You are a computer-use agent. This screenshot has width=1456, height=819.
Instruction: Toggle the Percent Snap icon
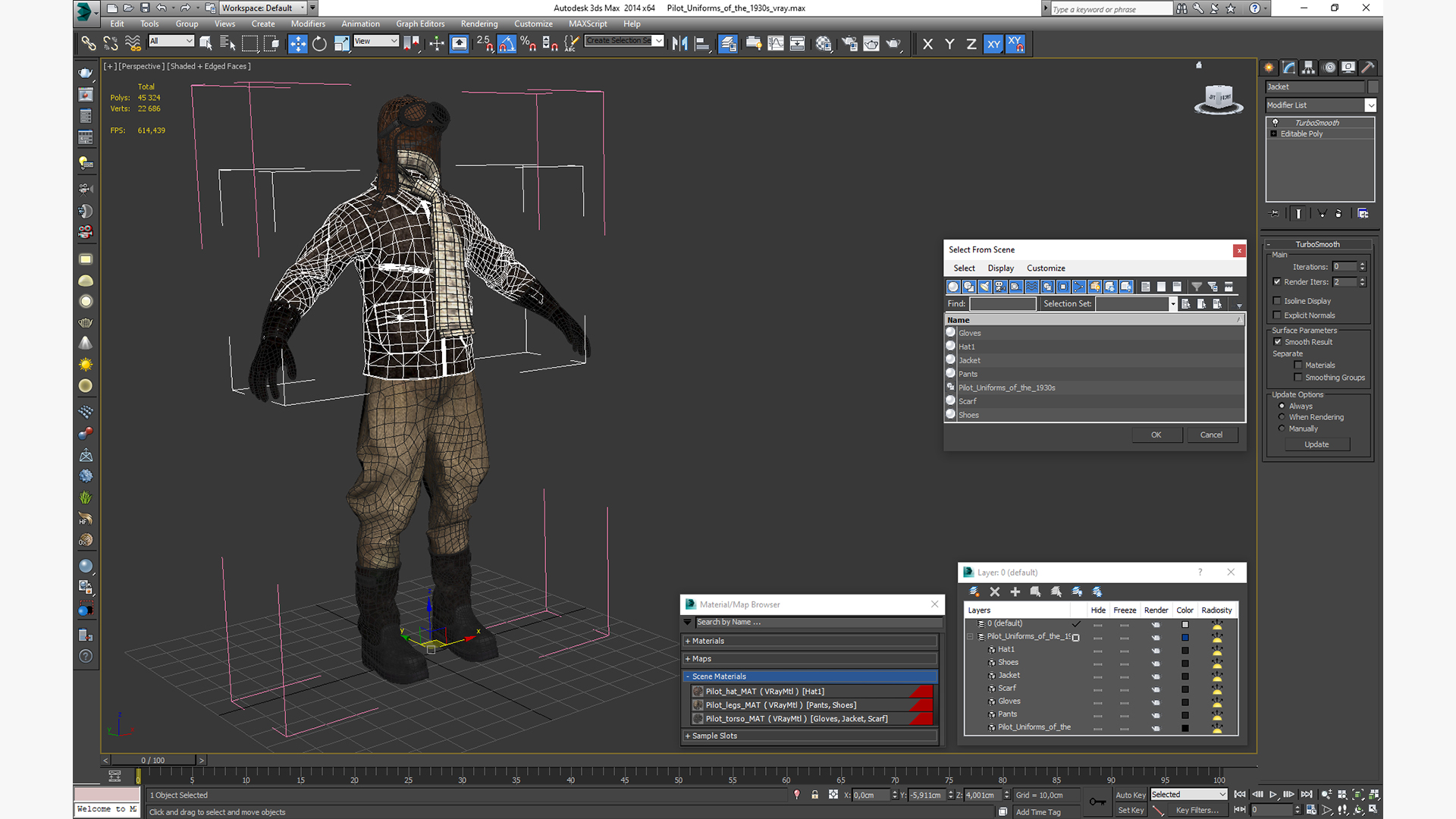[x=529, y=44]
